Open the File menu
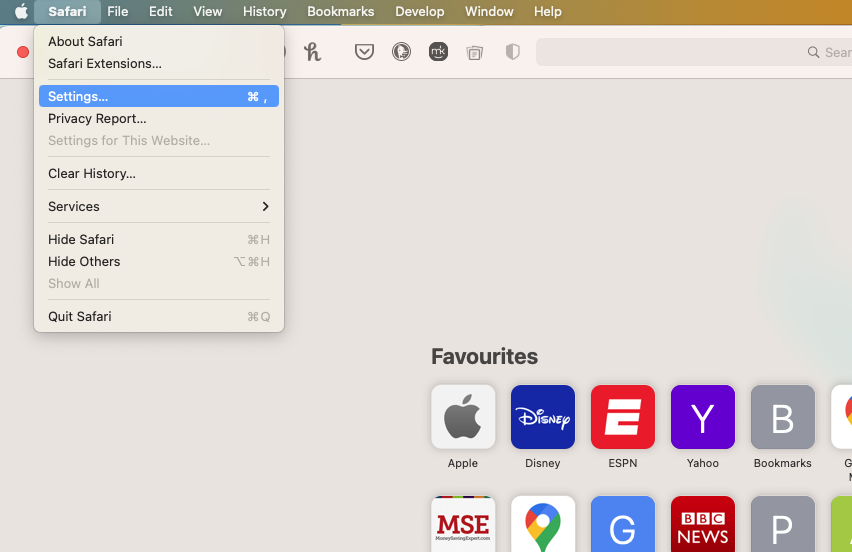The image size is (852, 552). click(x=118, y=11)
